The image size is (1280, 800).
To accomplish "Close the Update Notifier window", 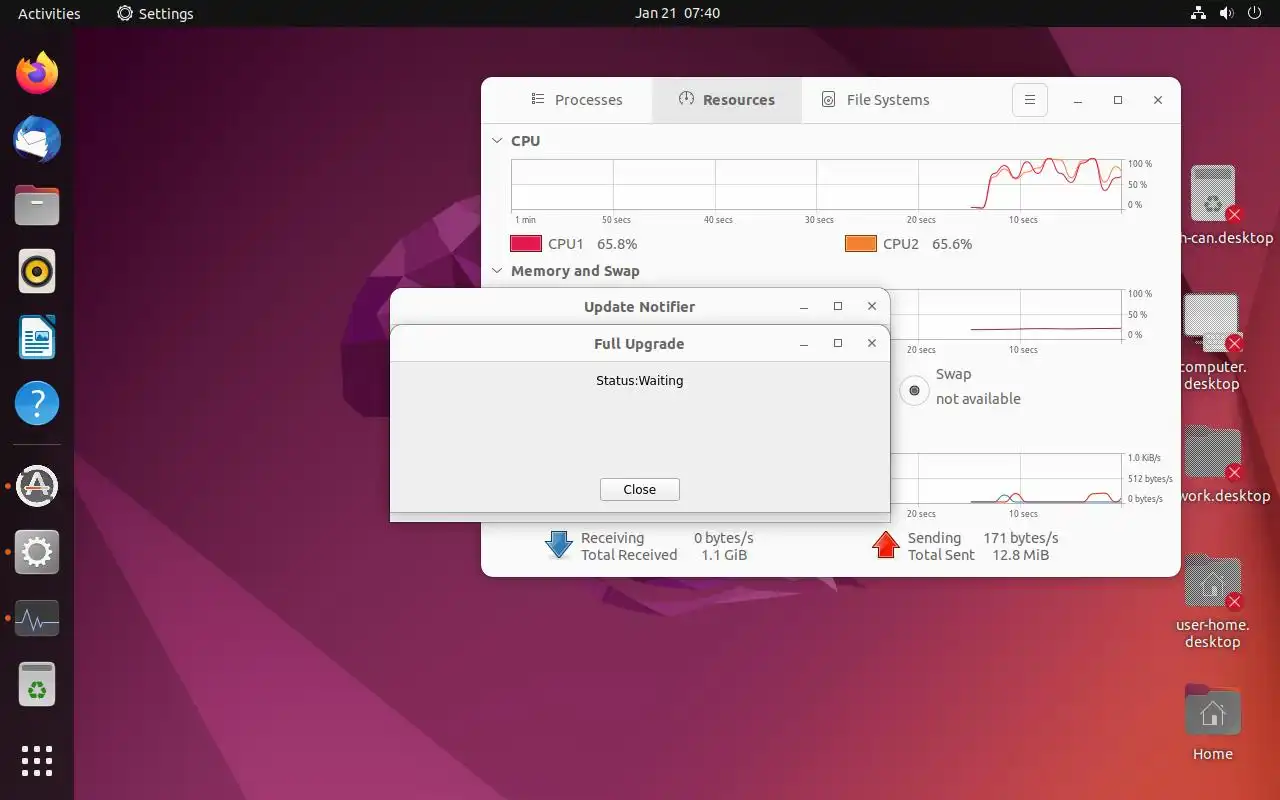I will [x=872, y=306].
